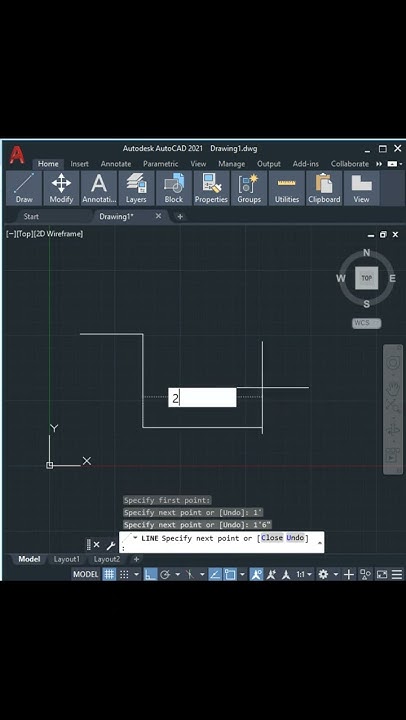Open the Annotation panel

point(99,188)
